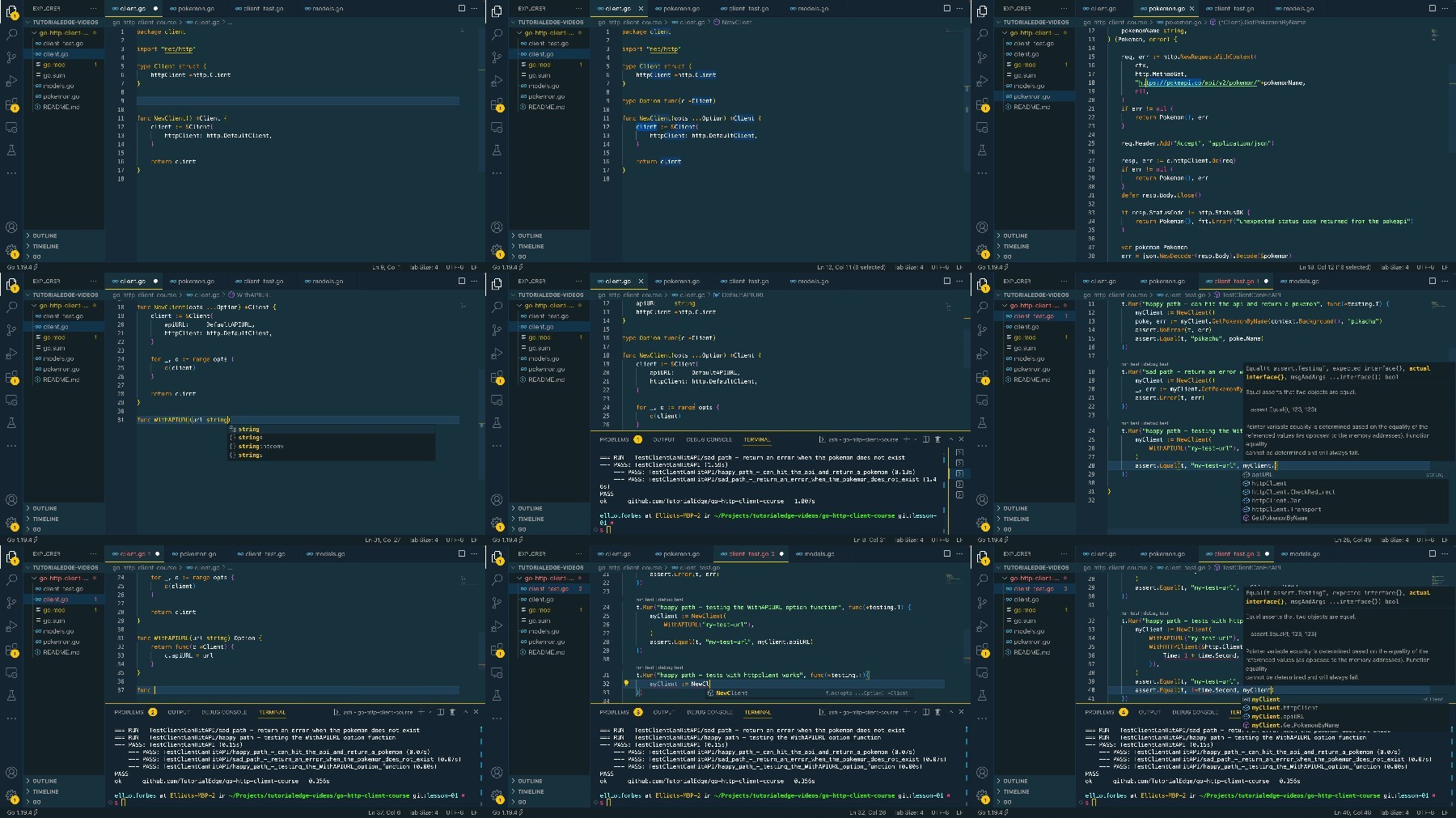Viewport: 1456px width, 818px height.
Task: Choose apiURL from the autocomplete suggestions
Action: (1262, 474)
